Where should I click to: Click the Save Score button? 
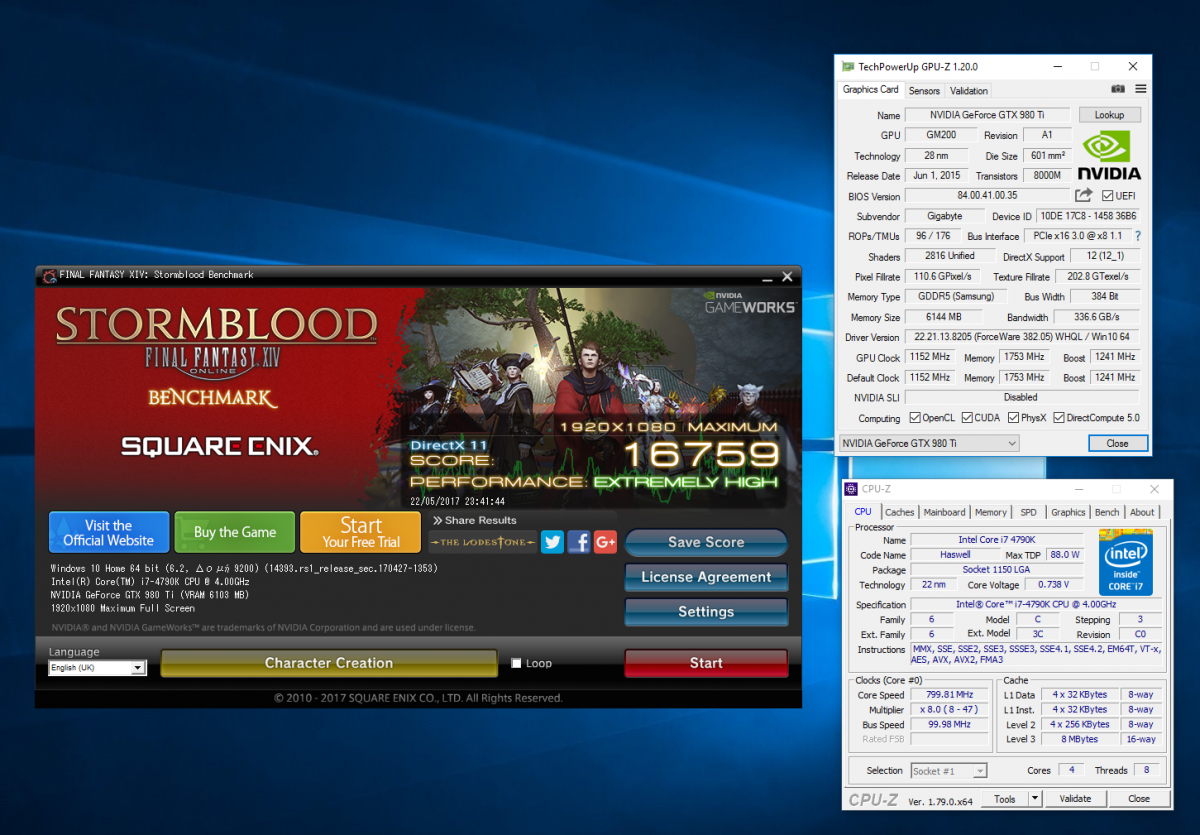(x=706, y=542)
